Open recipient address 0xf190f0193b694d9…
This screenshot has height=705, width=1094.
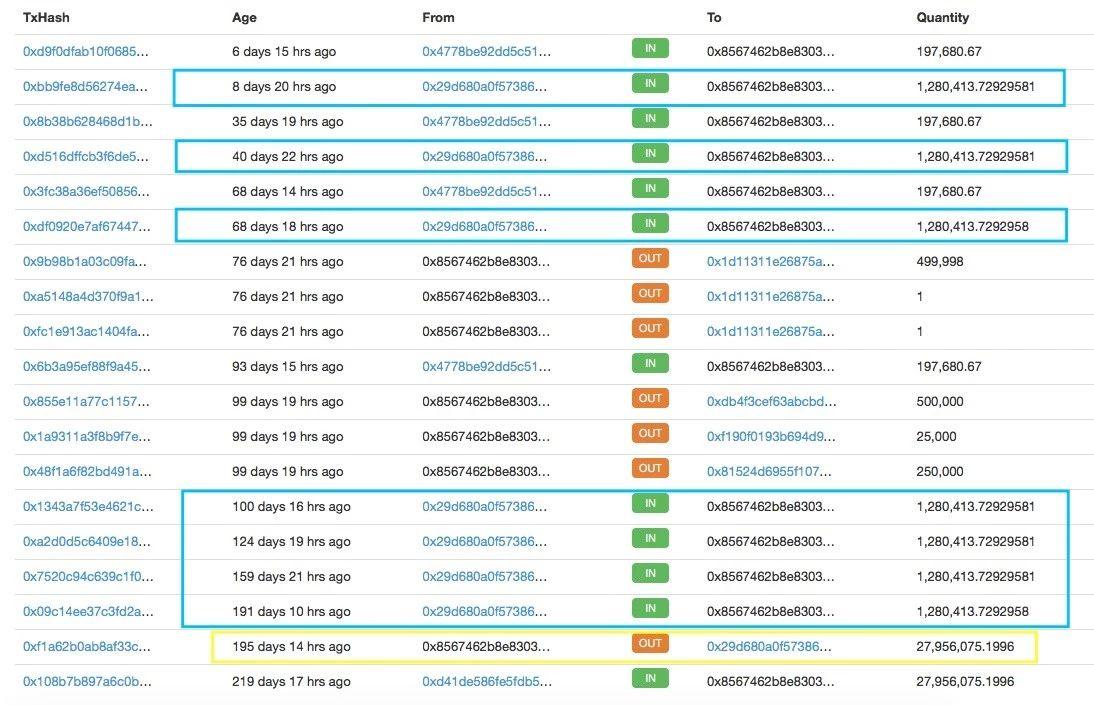[771, 436]
